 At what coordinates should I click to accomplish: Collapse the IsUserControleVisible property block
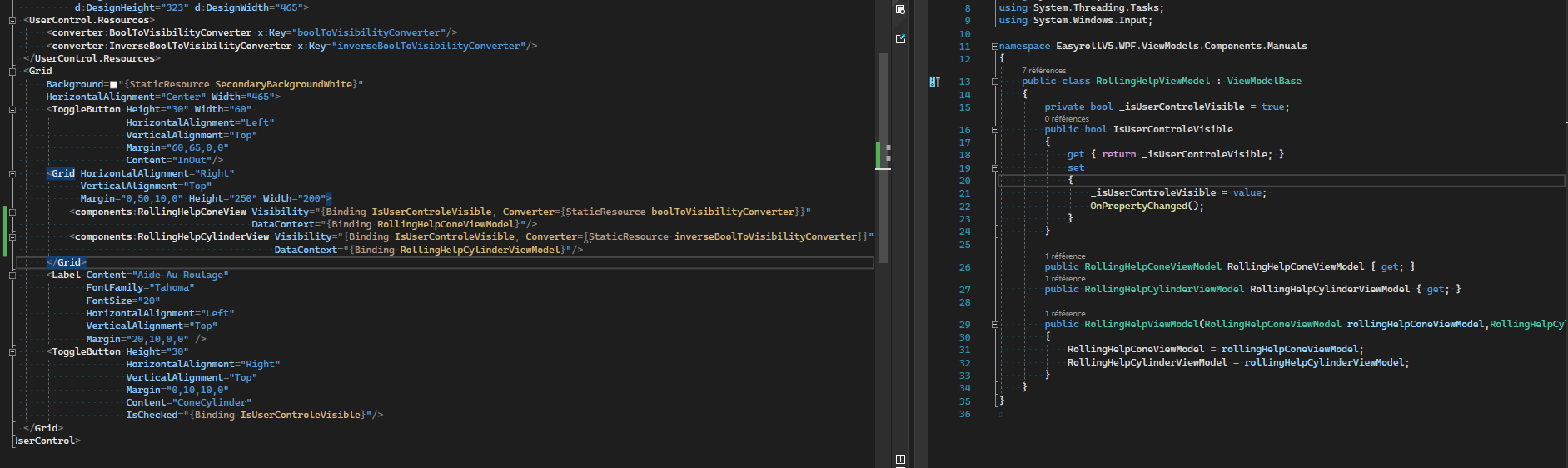994,130
